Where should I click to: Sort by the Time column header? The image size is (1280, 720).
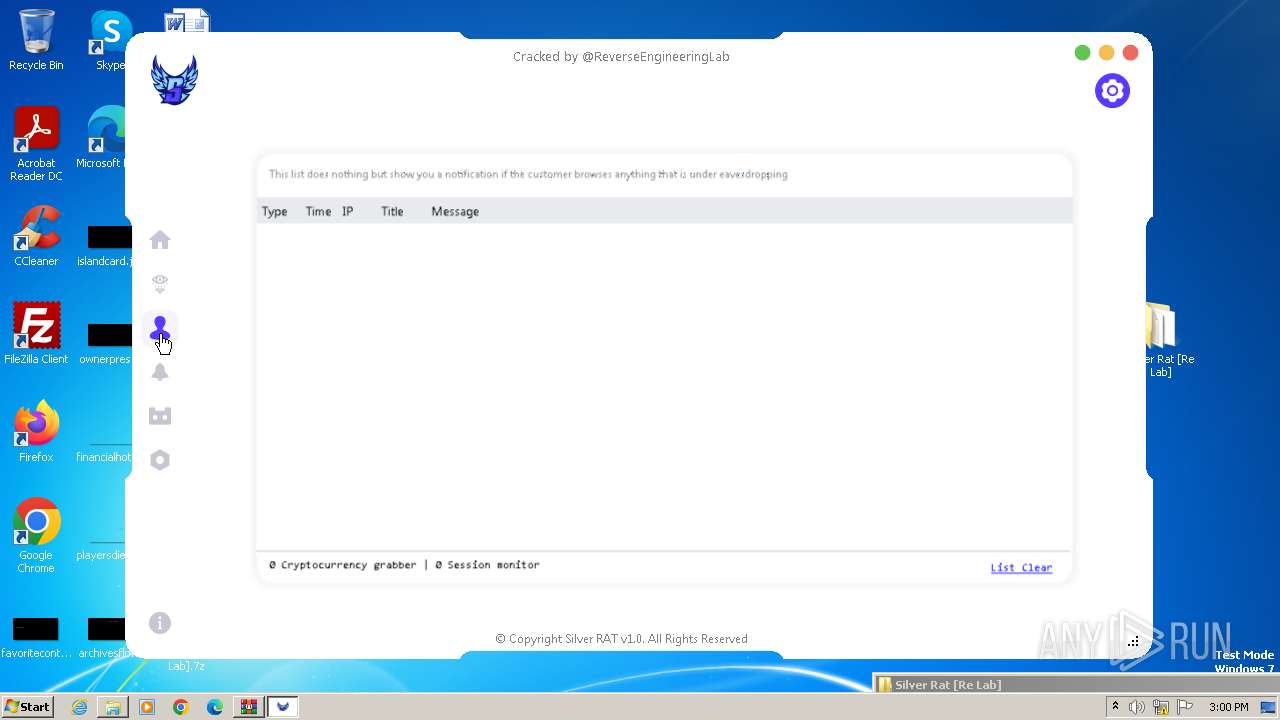(x=318, y=211)
